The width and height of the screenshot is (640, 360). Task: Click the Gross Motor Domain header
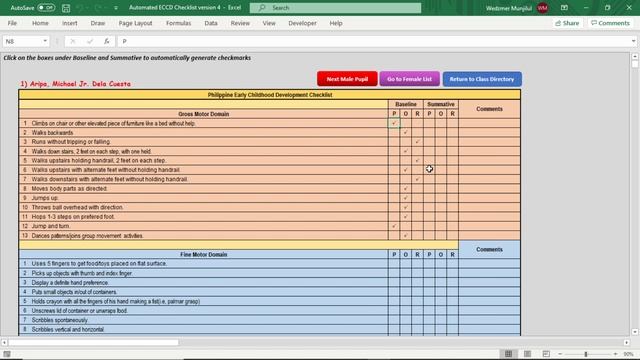point(203,114)
